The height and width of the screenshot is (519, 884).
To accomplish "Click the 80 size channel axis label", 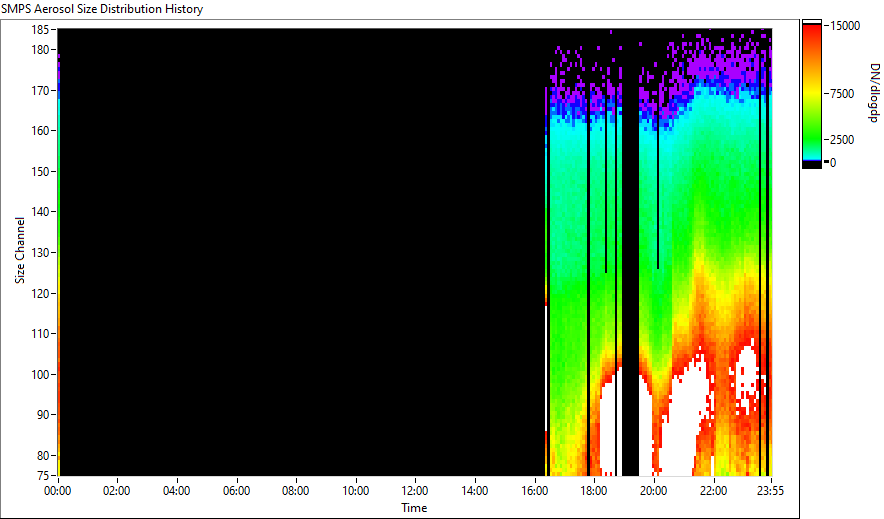I will tap(43, 455).
